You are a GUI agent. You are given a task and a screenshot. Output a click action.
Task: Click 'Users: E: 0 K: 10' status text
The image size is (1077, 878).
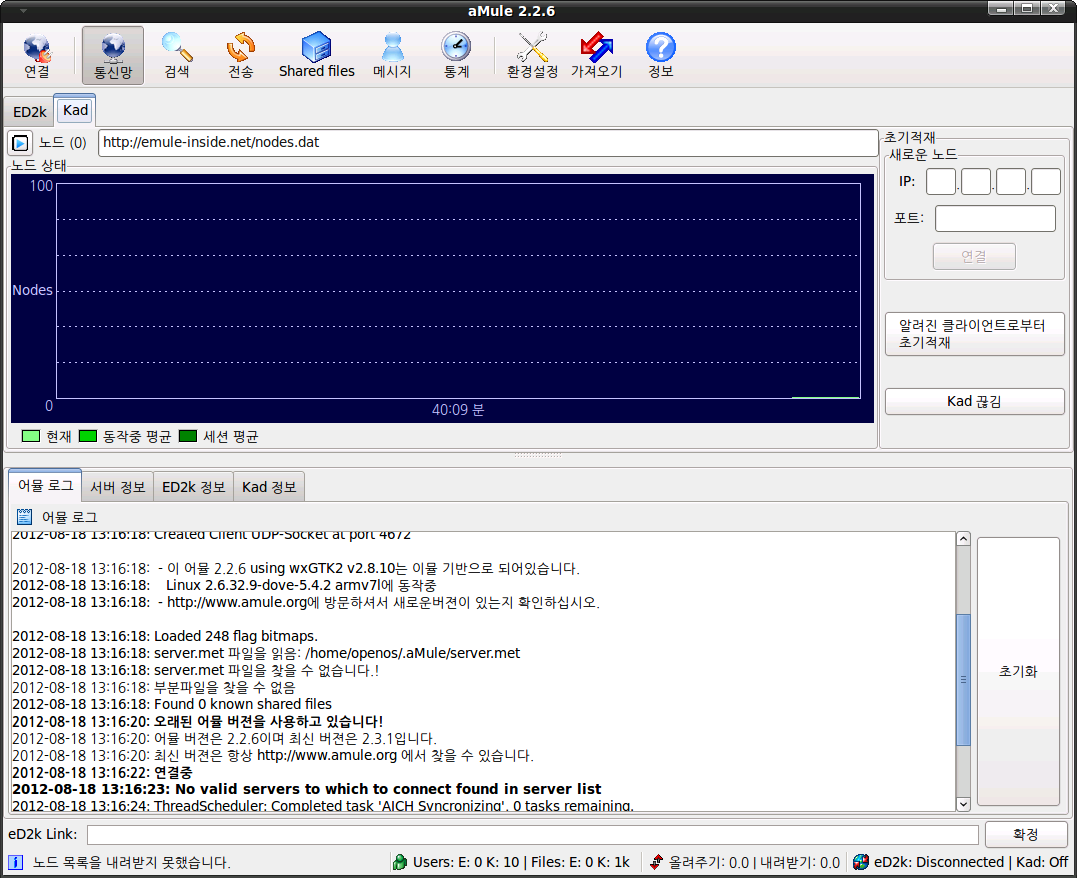[x=466, y=862]
